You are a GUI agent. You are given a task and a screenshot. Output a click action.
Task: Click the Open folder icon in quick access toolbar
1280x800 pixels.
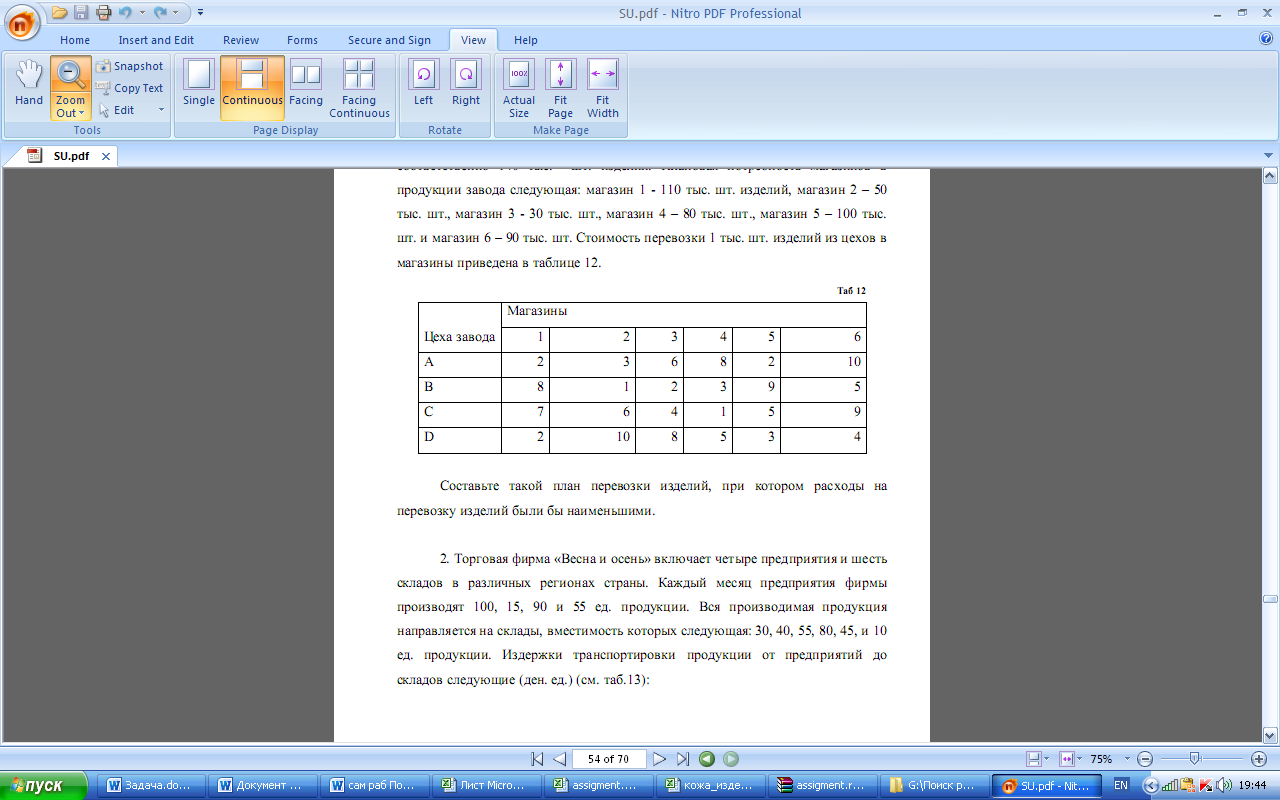(59, 13)
